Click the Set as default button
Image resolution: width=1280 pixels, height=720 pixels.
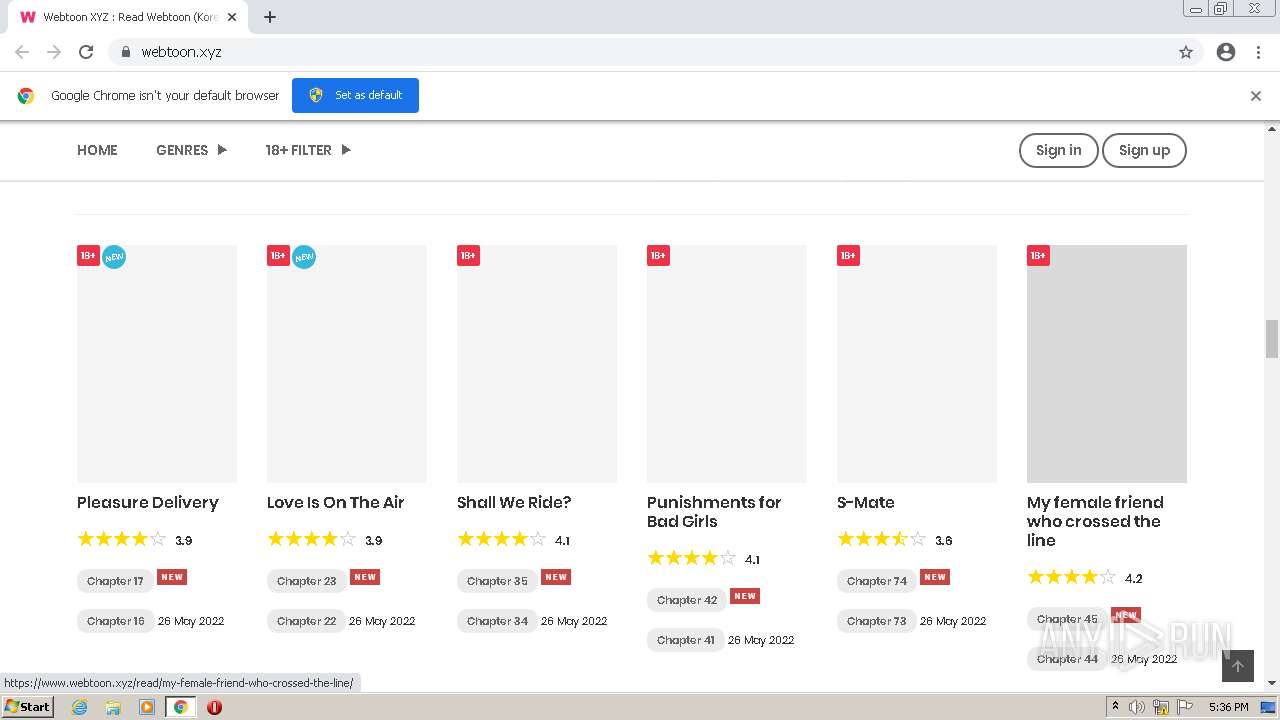[x=355, y=95]
